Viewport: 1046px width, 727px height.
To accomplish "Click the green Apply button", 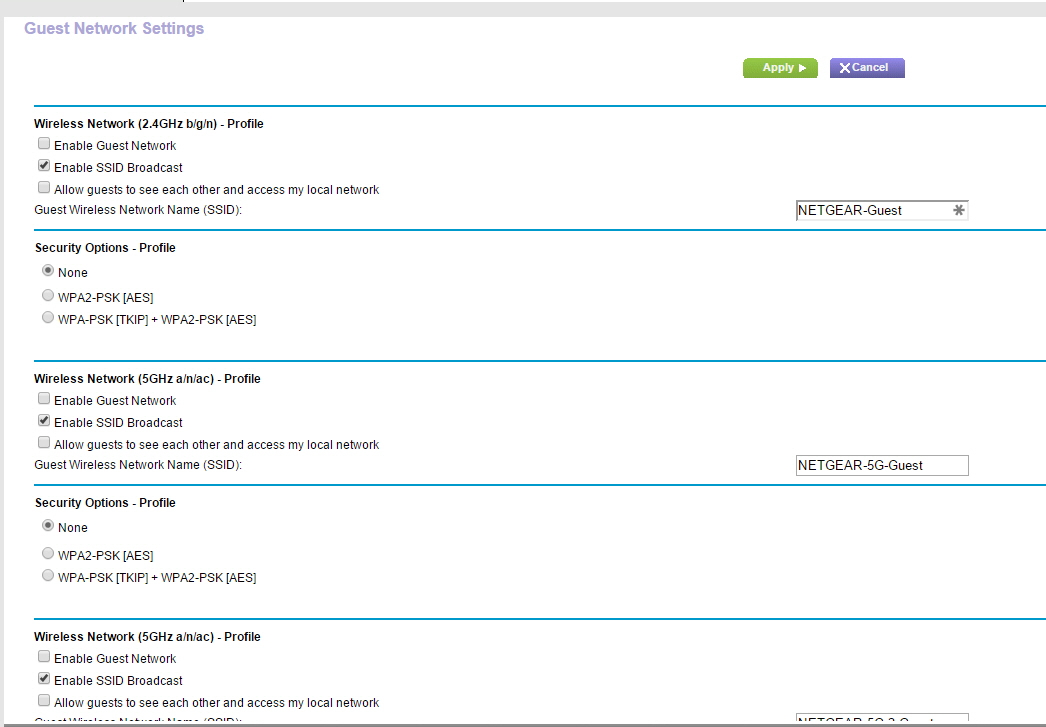I will point(779,68).
